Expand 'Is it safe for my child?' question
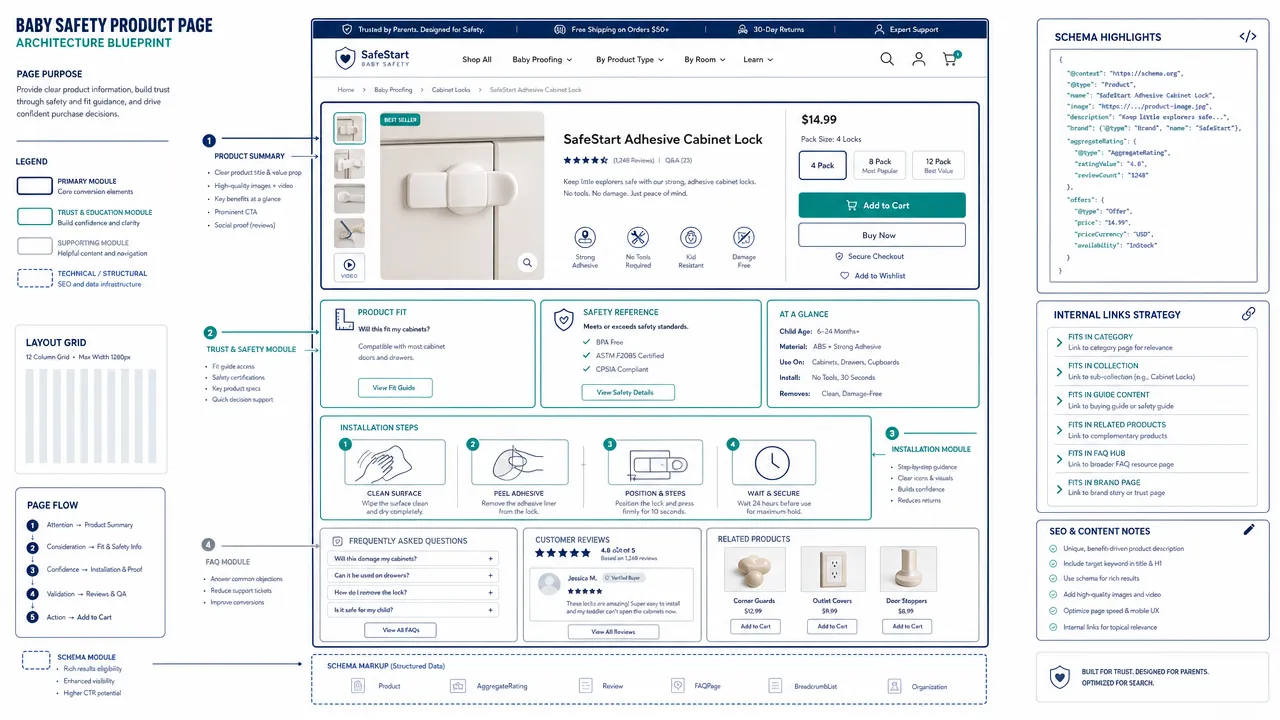The height and width of the screenshot is (720, 1280). [413, 610]
